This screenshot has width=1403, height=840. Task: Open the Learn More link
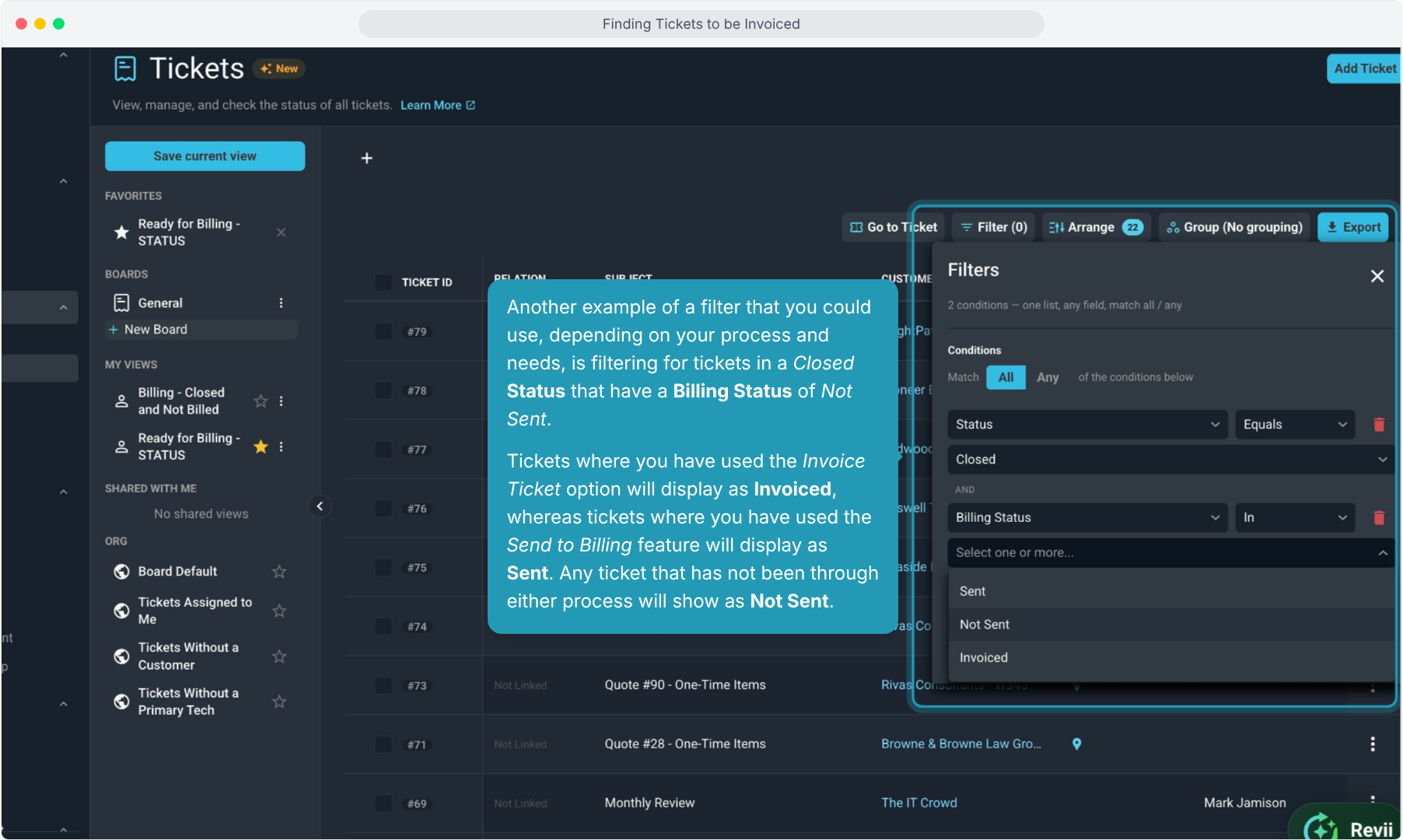point(437,106)
